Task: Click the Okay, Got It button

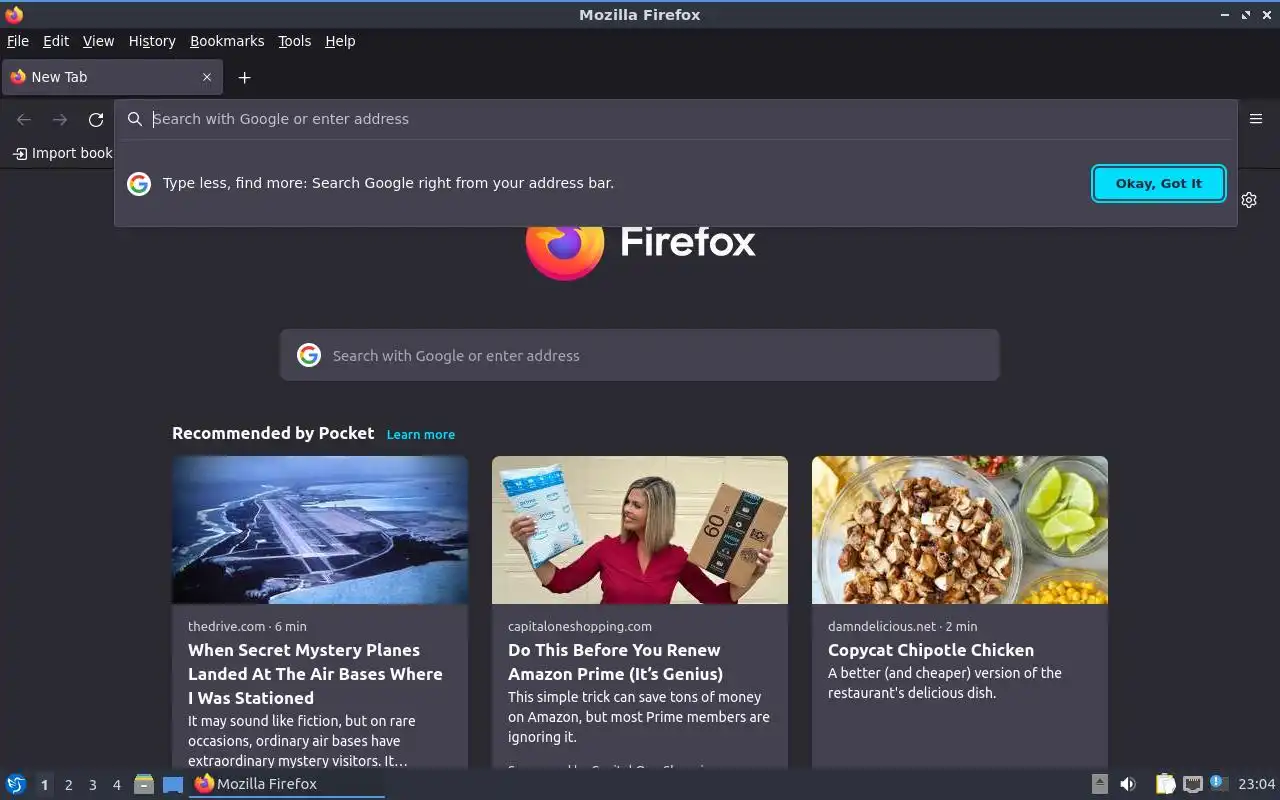Action: click(1159, 183)
